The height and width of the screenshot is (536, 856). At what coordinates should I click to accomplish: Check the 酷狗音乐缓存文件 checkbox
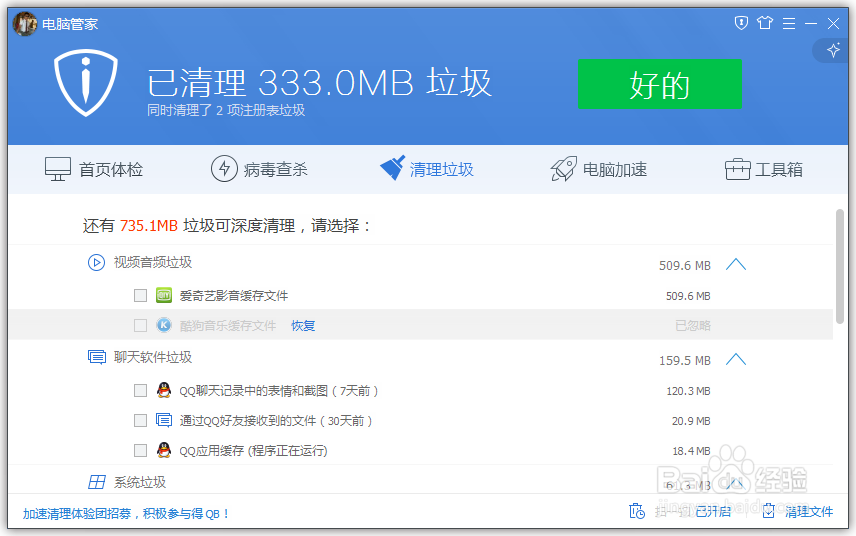point(140,325)
